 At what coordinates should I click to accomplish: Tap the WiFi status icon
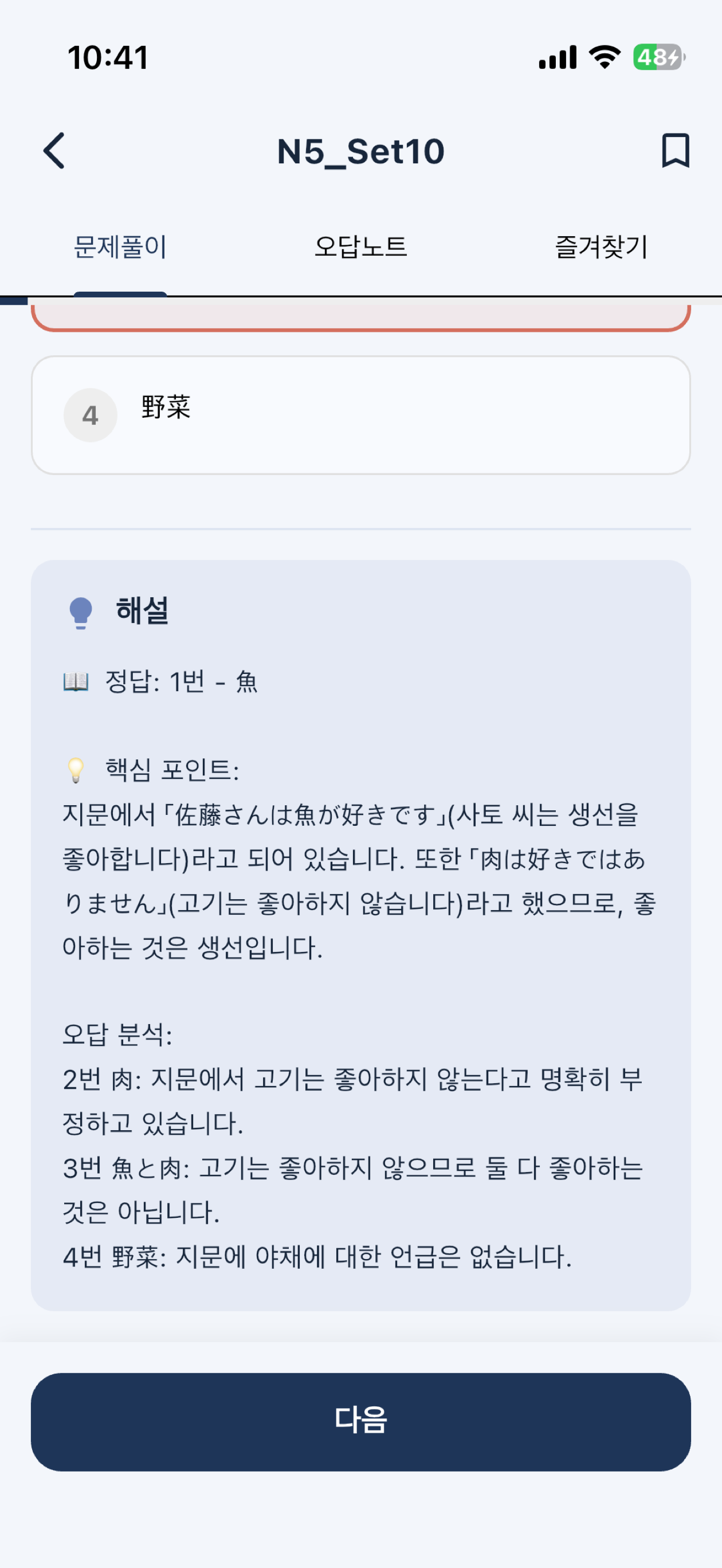coord(605,57)
